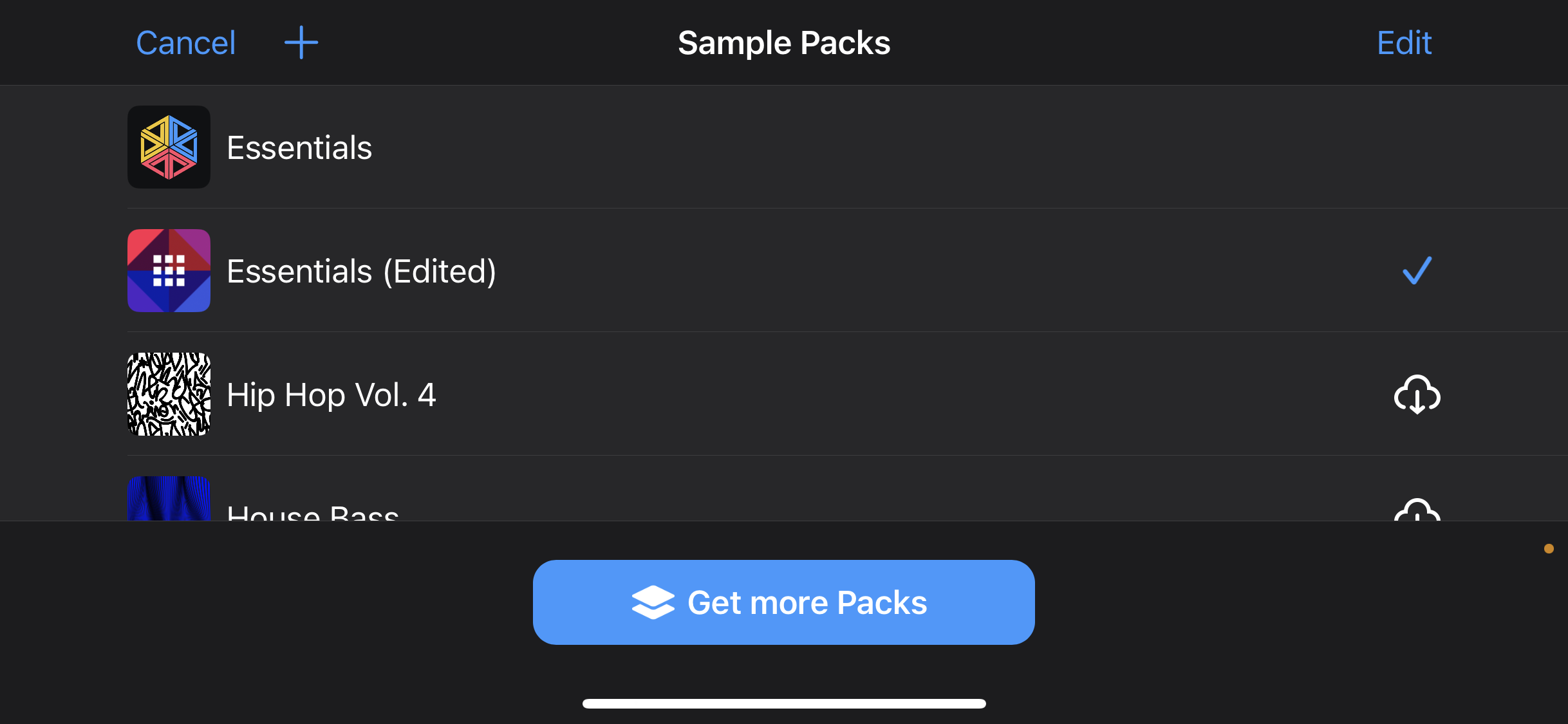Tap the plus icon to add a pack

[x=301, y=42]
